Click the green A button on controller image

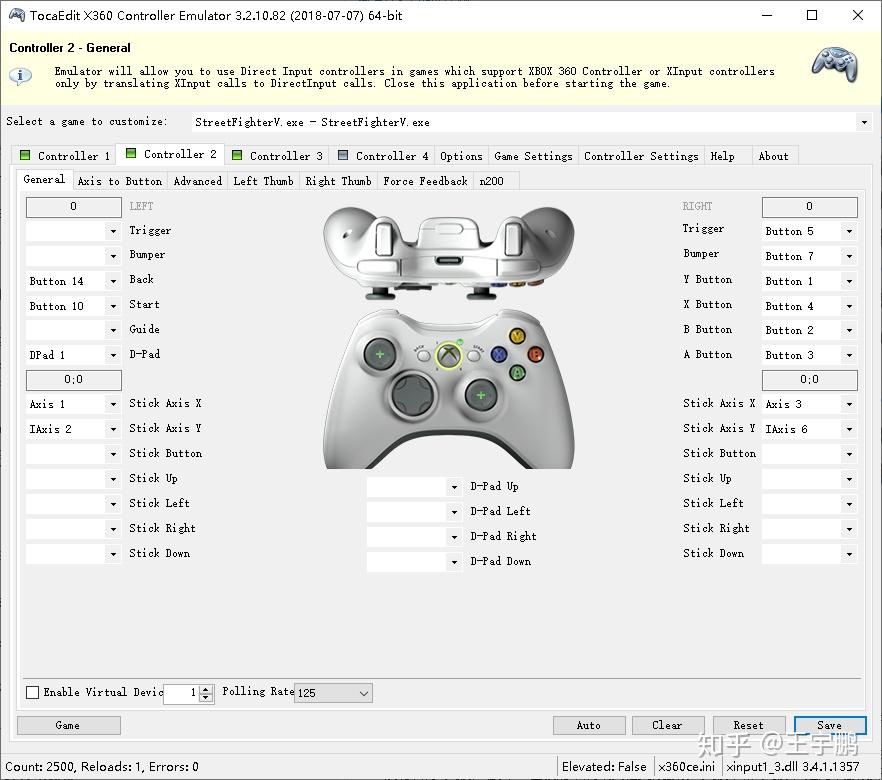(x=518, y=372)
